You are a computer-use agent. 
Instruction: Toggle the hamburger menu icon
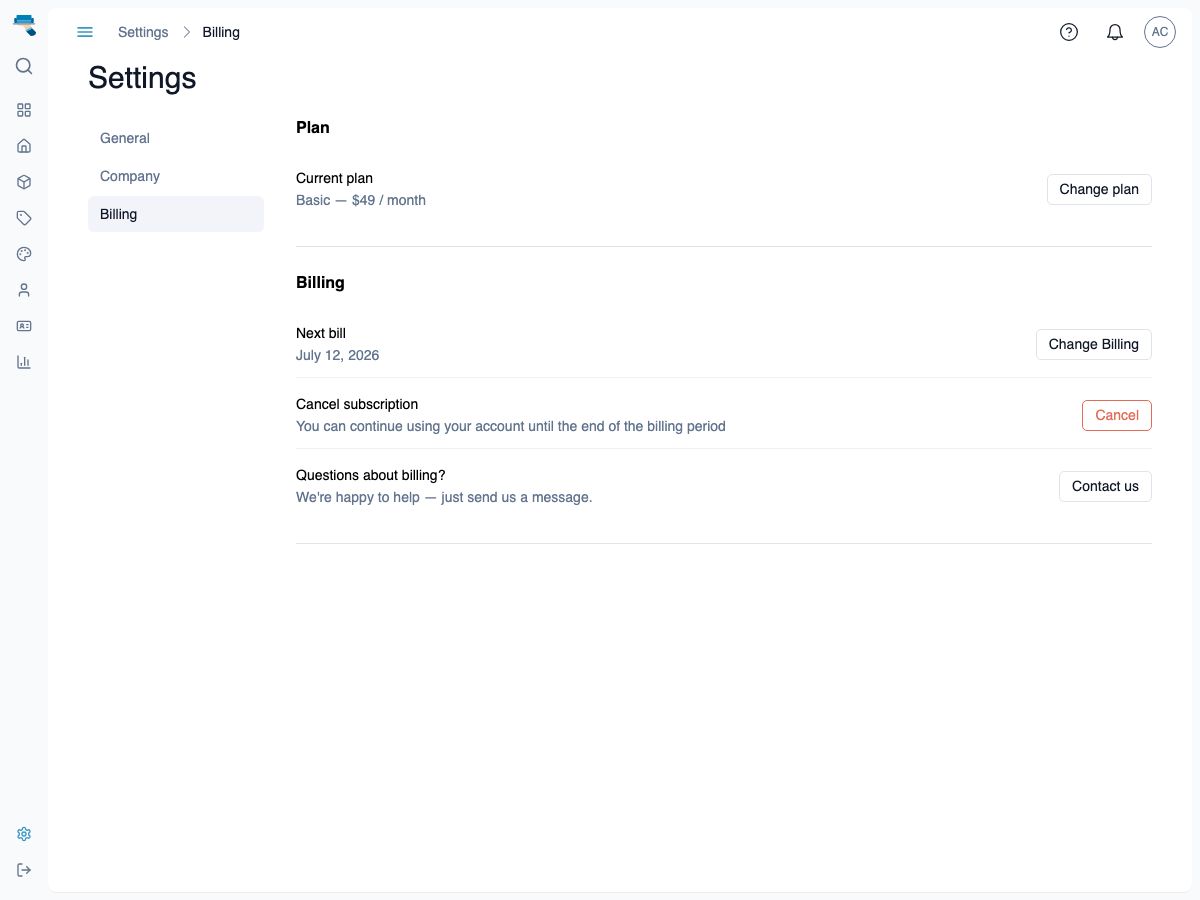click(x=85, y=32)
